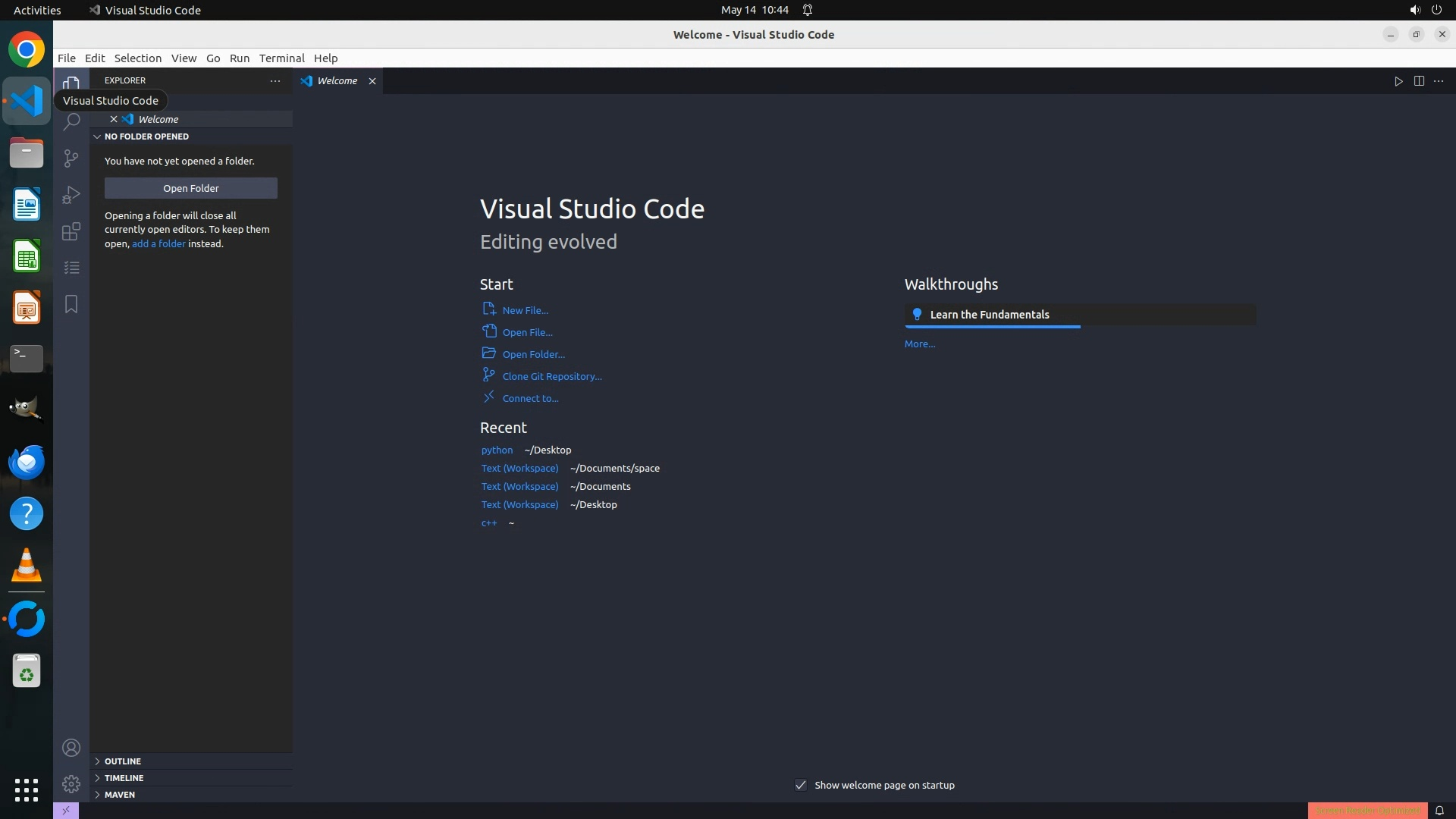Toggle Show welcome page on startup checkbox
Screen dimensions: 1456x819
(801, 785)
